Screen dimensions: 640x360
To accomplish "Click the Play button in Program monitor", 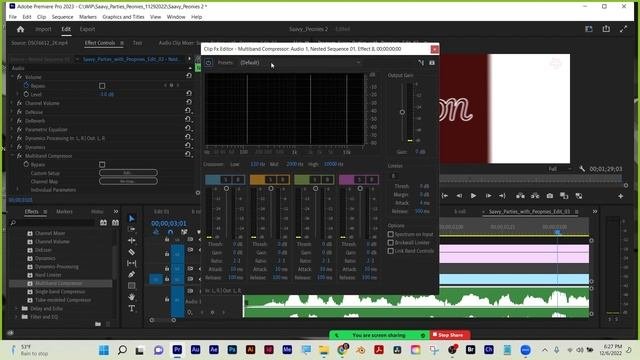I will coord(473,196).
